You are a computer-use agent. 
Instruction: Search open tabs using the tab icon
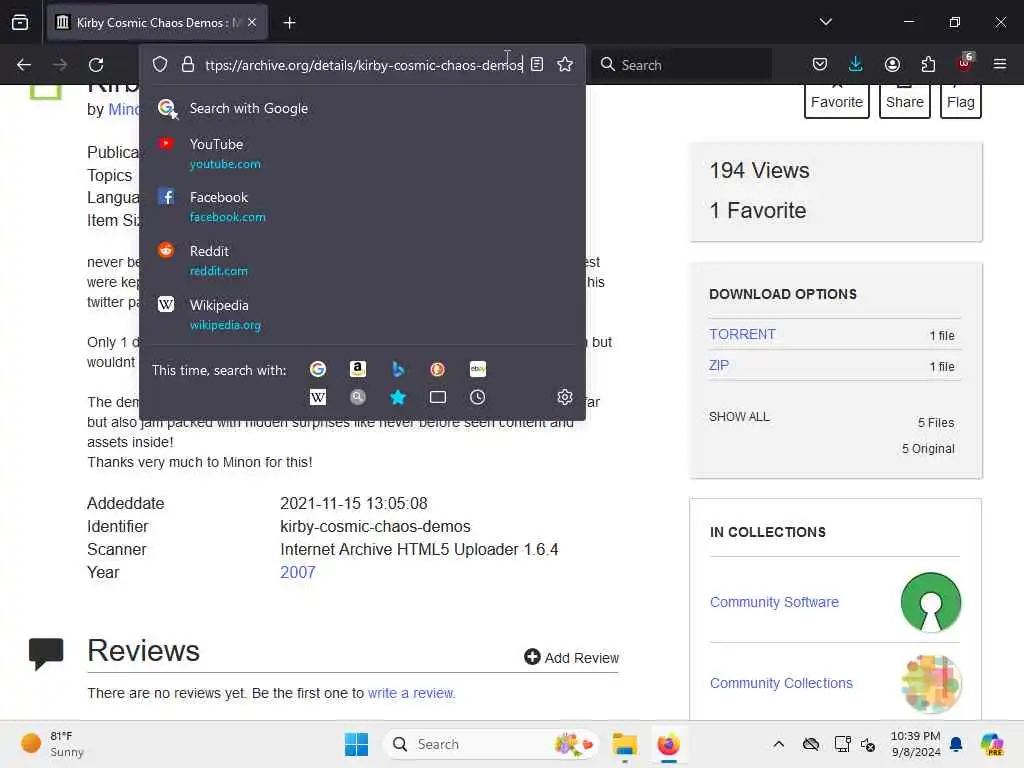(x=438, y=397)
